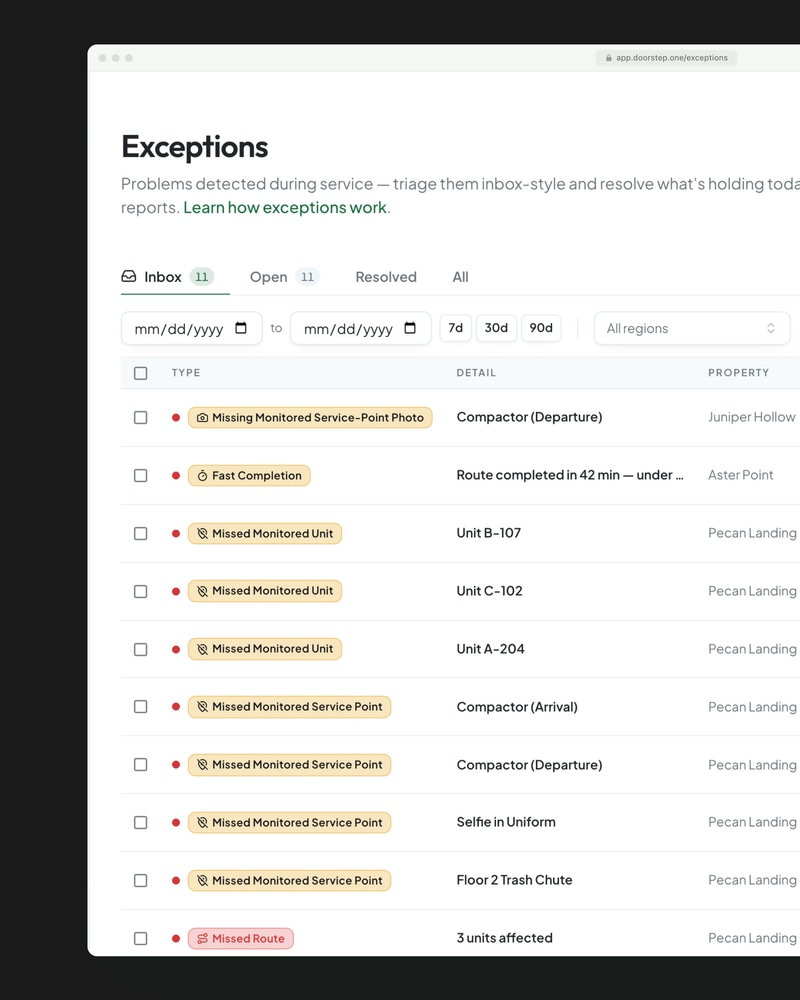
Task: Filter to the last 90d
Action: (x=541, y=328)
